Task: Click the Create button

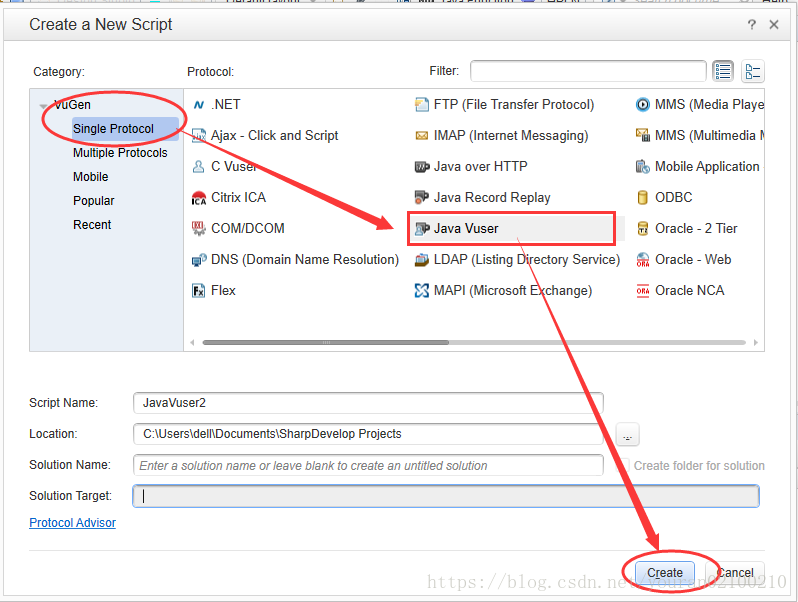Action: click(x=665, y=573)
